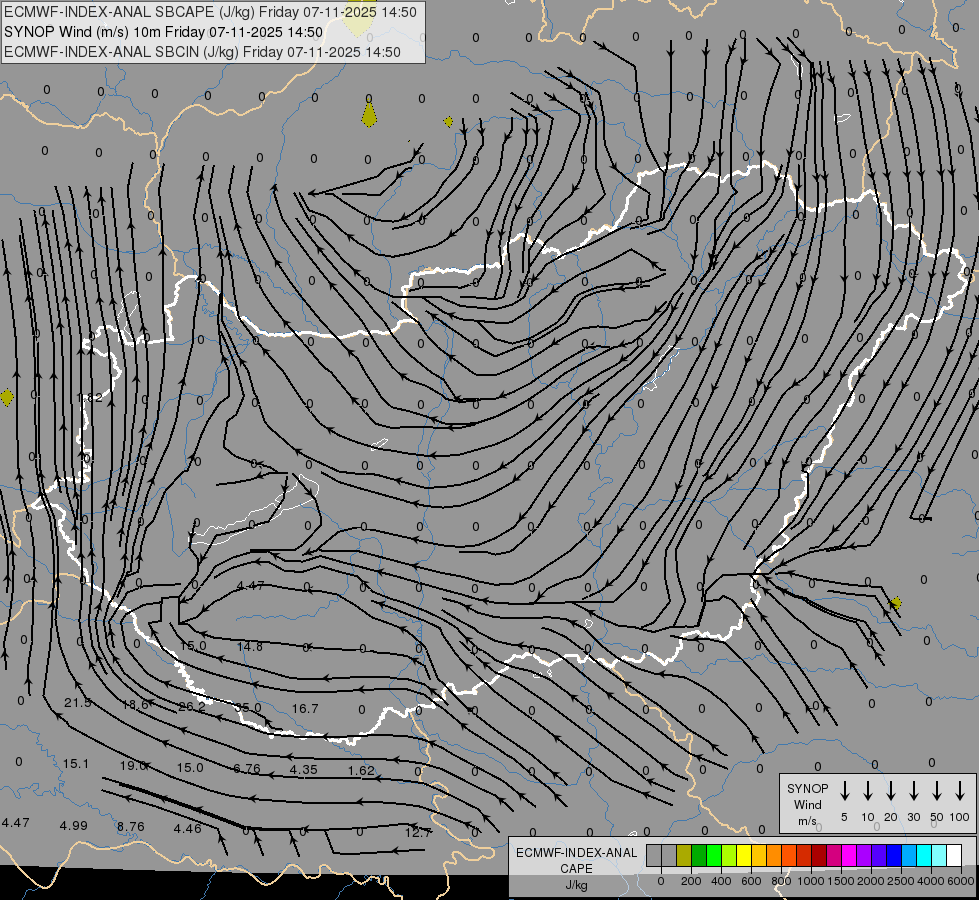Click the 6.76 CAPE value on map
The height and width of the screenshot is (900, 979).
tap(247, 768)
